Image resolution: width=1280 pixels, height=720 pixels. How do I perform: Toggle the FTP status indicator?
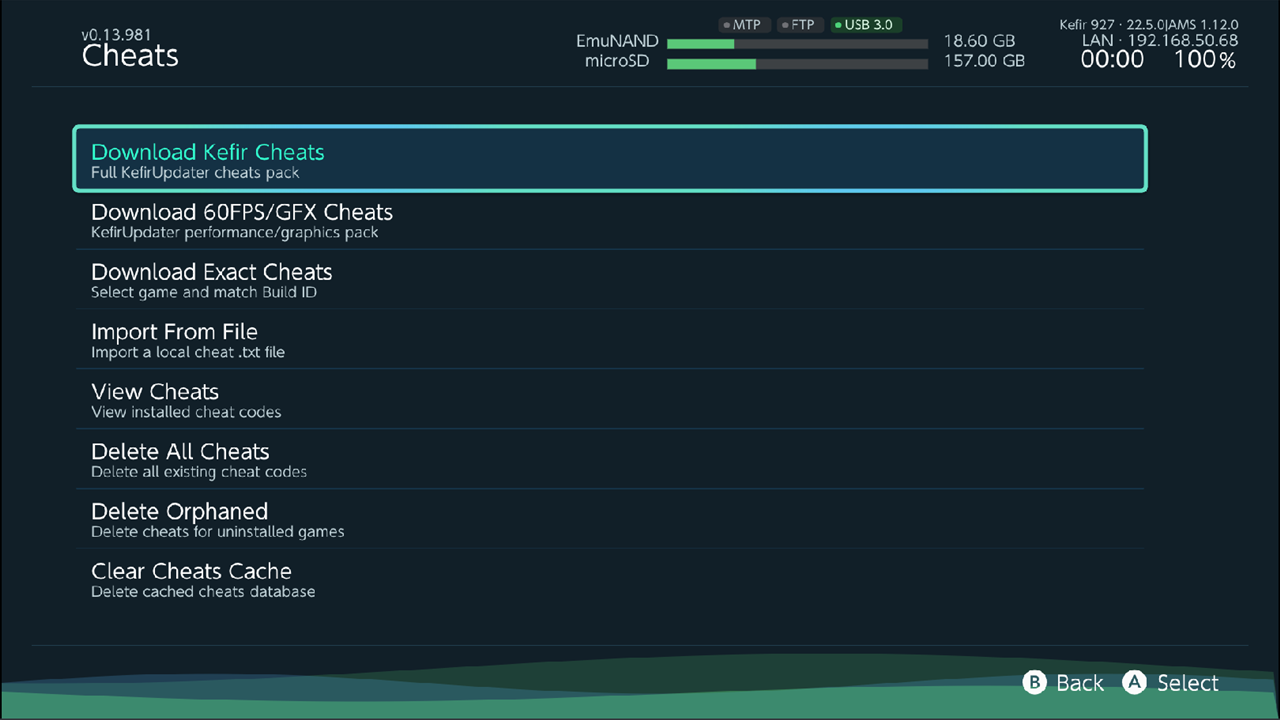(801, 25)
